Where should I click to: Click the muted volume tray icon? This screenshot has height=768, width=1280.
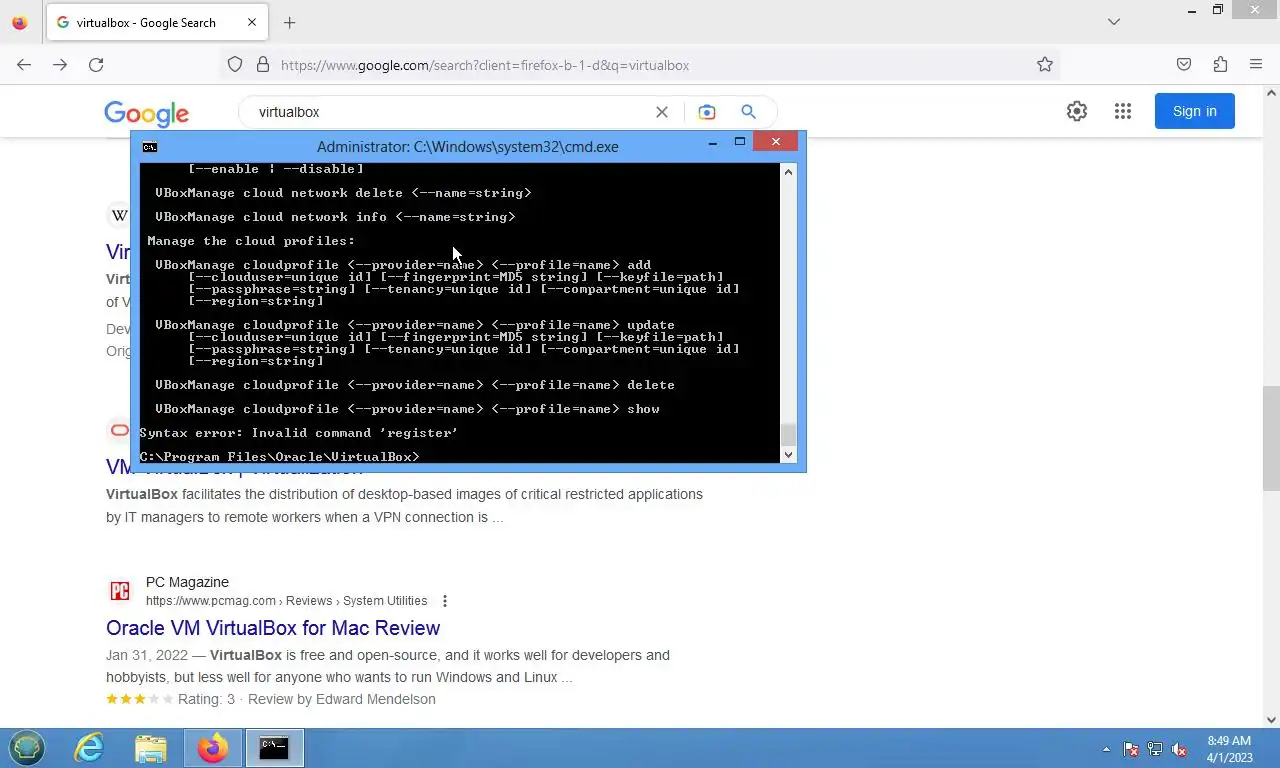tap(1180, 749)
